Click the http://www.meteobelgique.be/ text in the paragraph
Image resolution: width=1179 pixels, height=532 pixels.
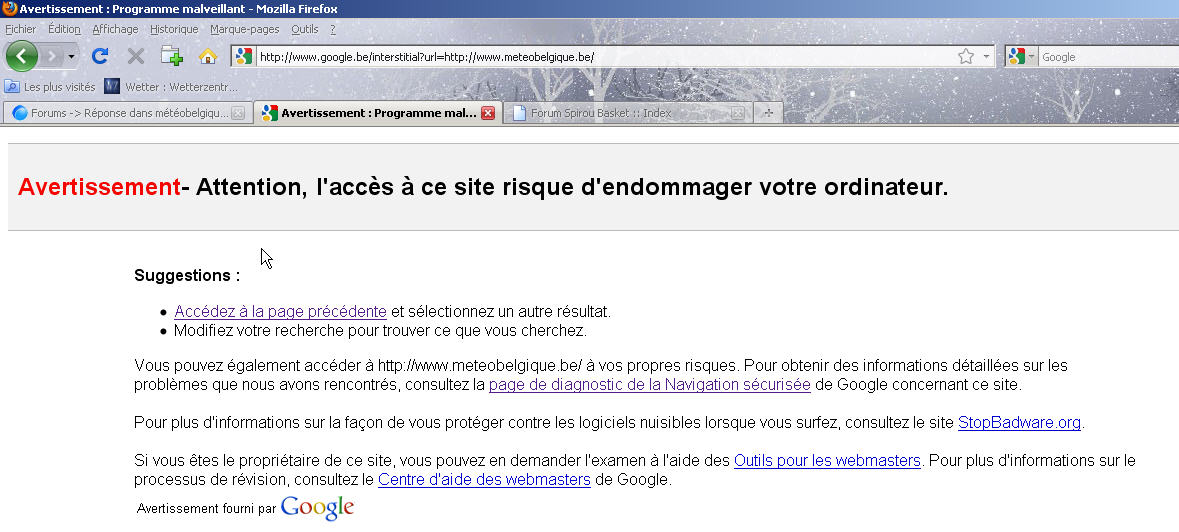(x=480, y=366)
